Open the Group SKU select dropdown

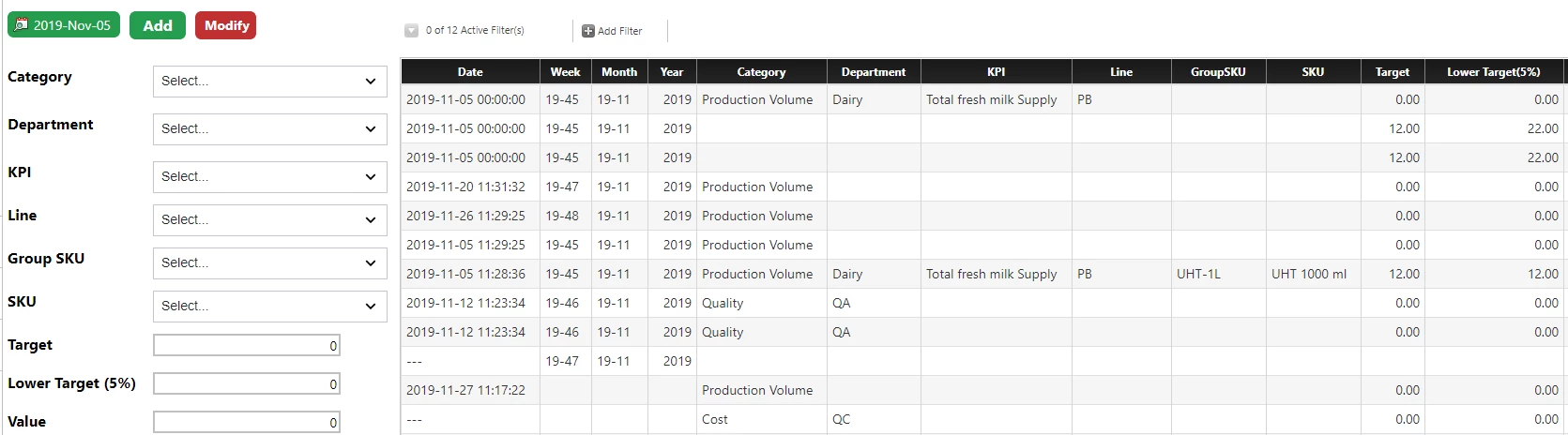point(270,263)
